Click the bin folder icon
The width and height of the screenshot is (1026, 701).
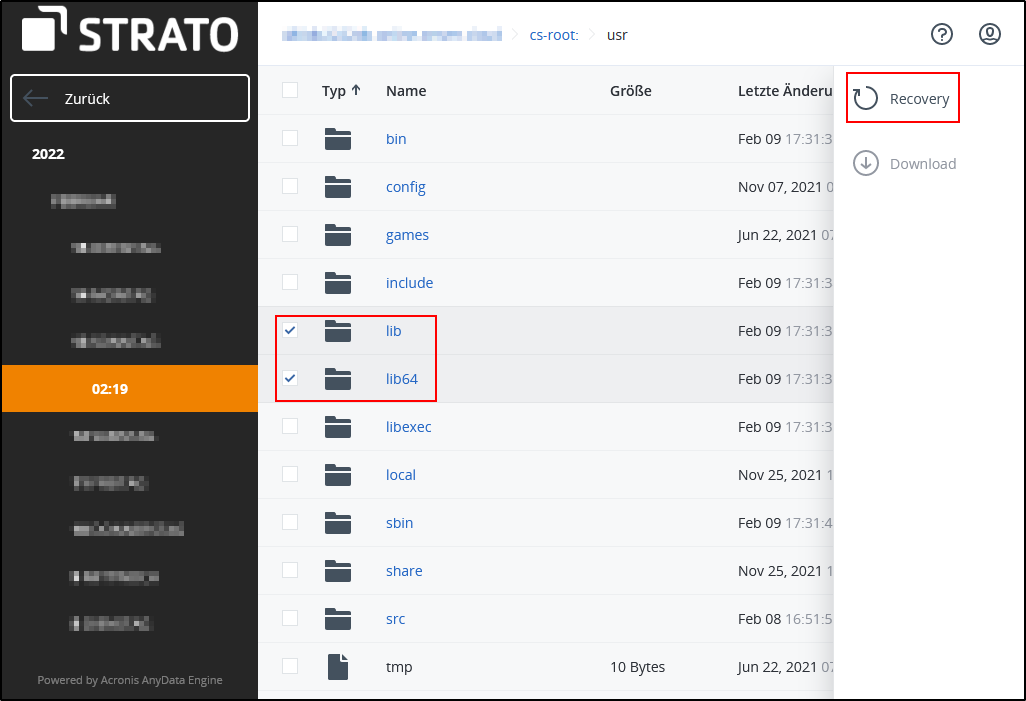click(x=338, y=139)
